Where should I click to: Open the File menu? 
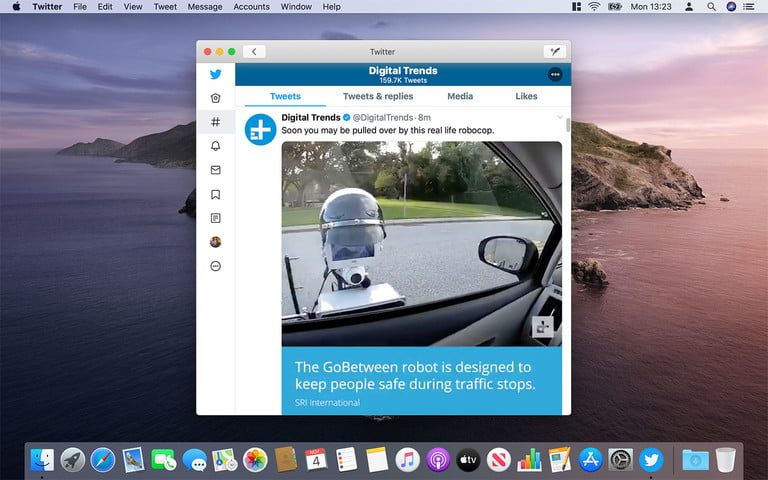tap(80, 7)
